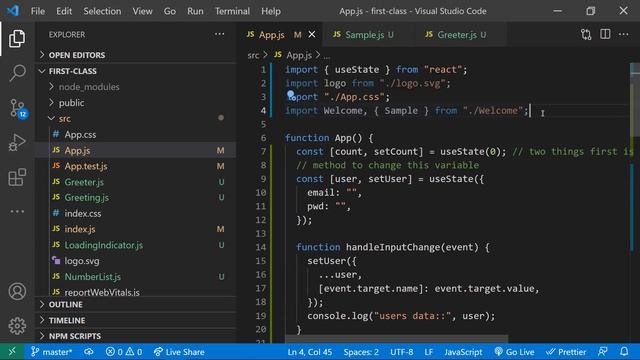
Task: Open remote window indicator in status bar
Action: [x=12, y=351]
